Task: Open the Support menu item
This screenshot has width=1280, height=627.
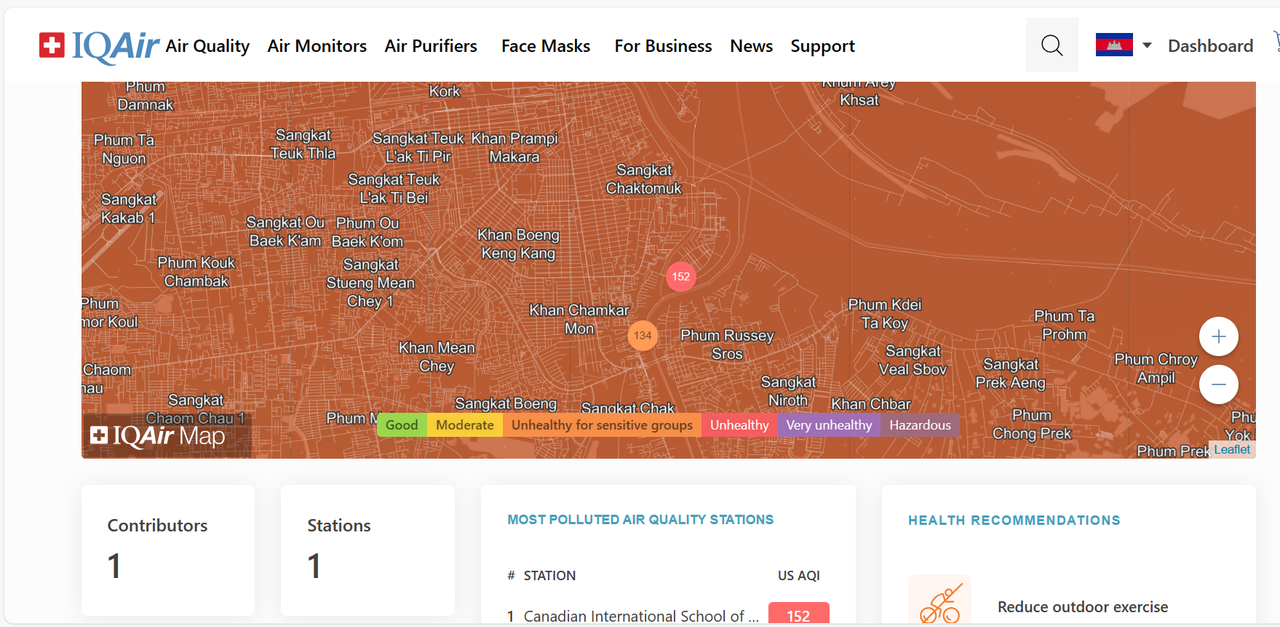Action: point(823,46)
